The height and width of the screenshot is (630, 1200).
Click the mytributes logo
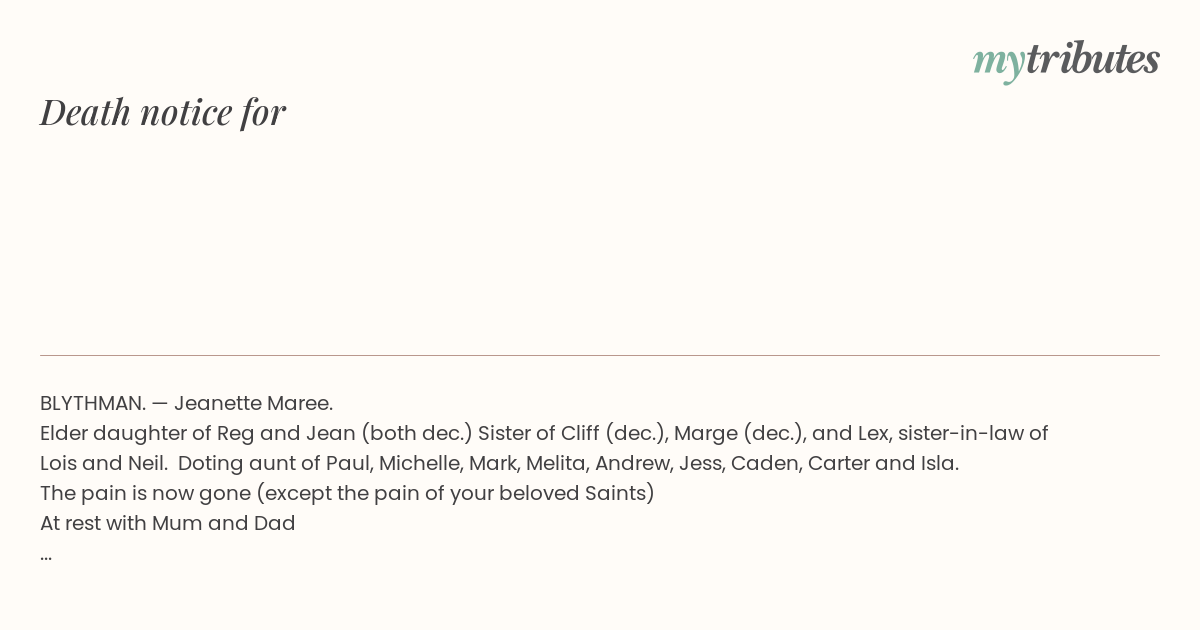[1066, 60]
